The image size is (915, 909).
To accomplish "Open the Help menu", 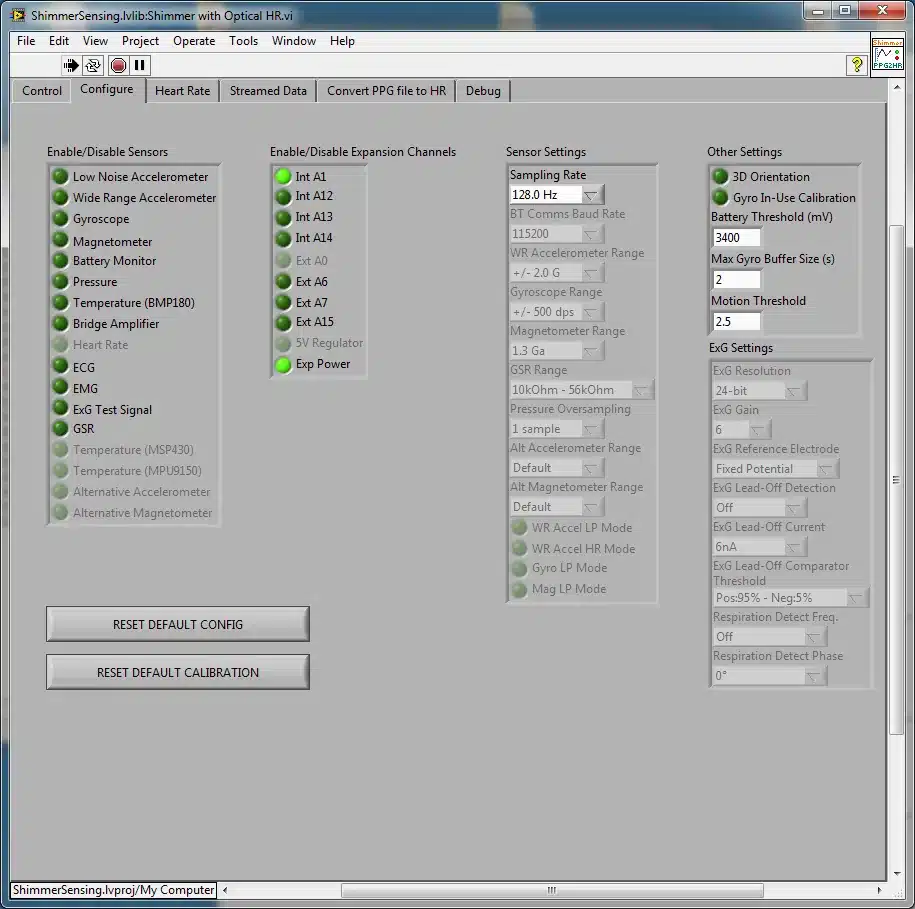I will tap(342, 41).
